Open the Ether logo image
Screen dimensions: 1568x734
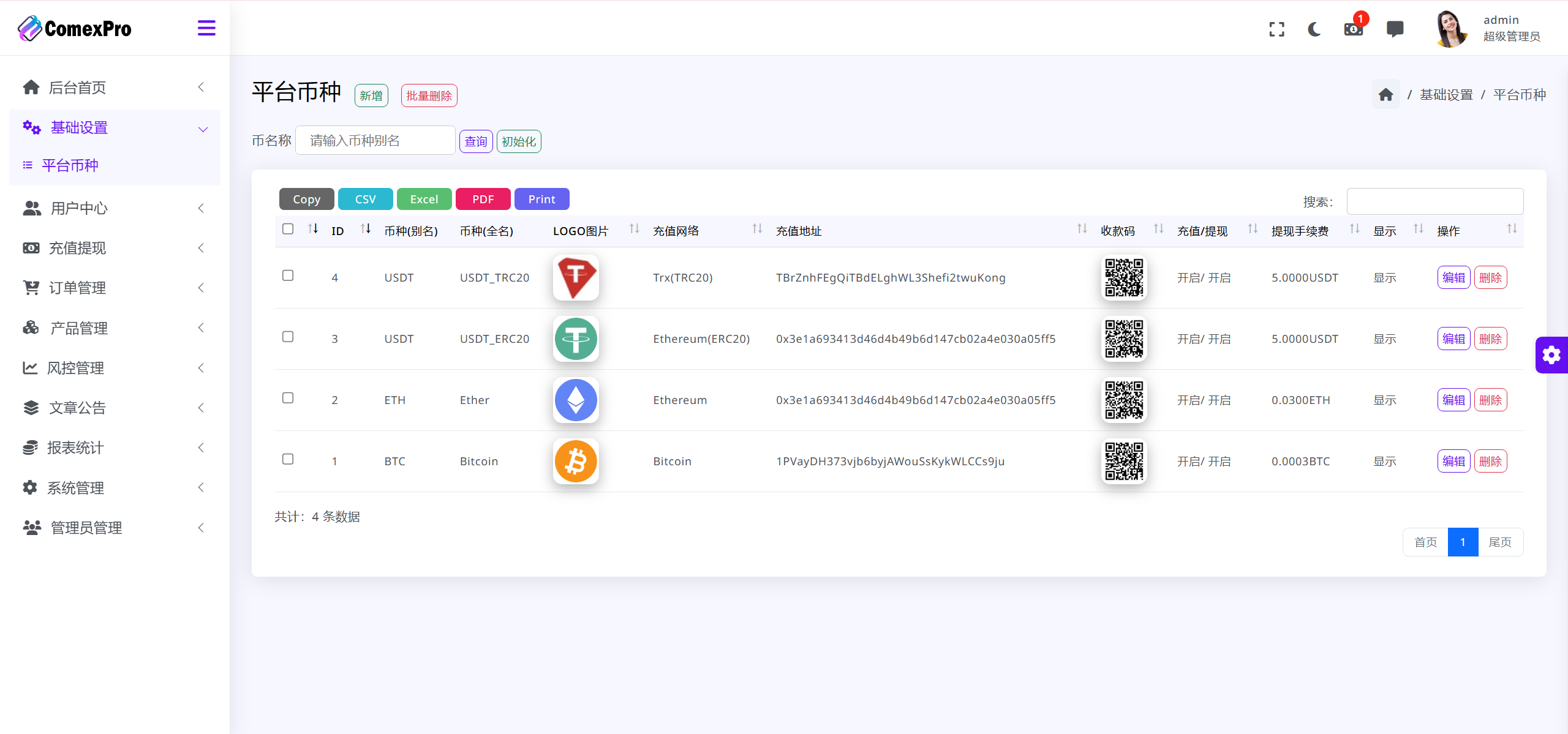(x=576, y=400)
